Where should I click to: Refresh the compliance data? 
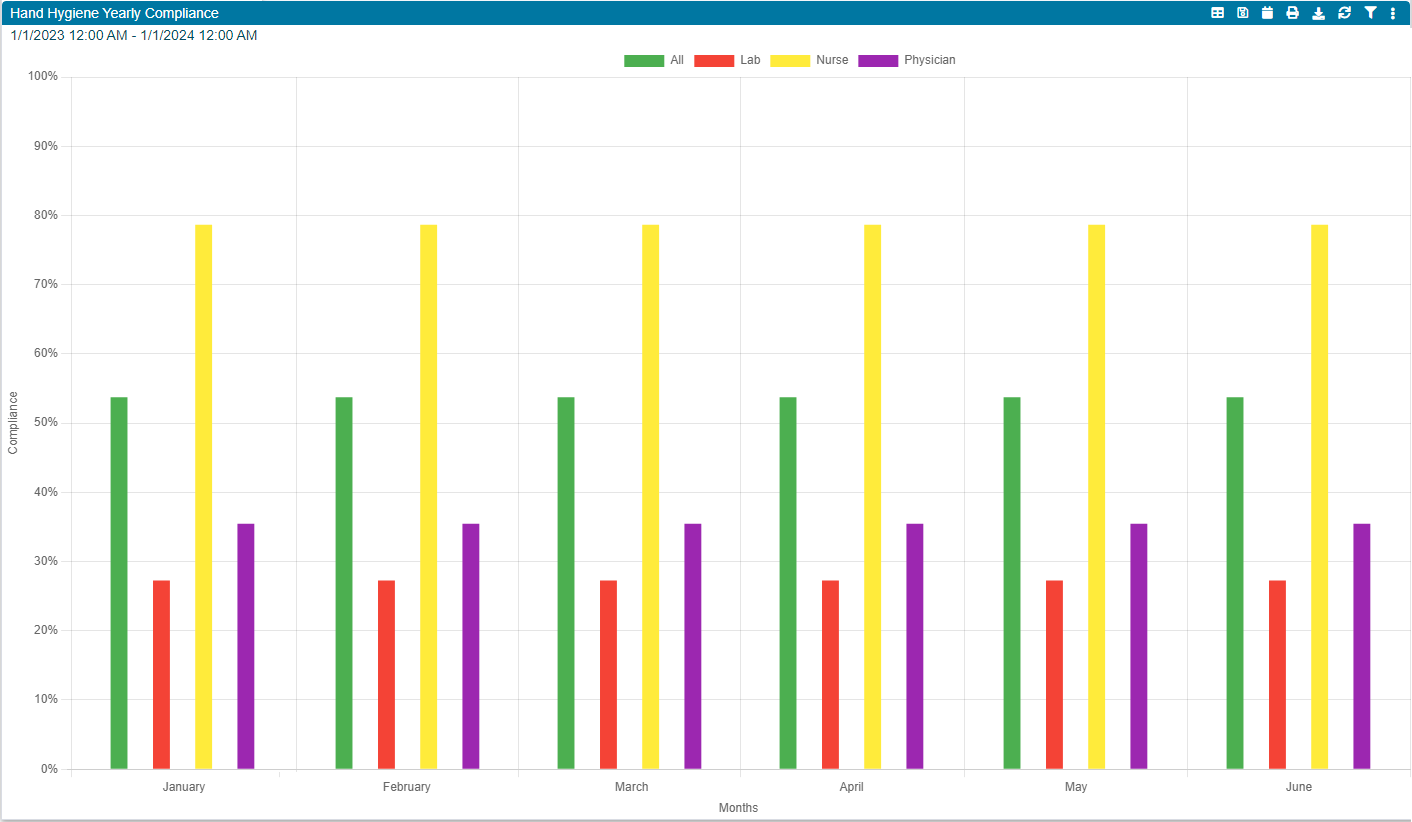pyautogui.click(x=1344, y=13)
